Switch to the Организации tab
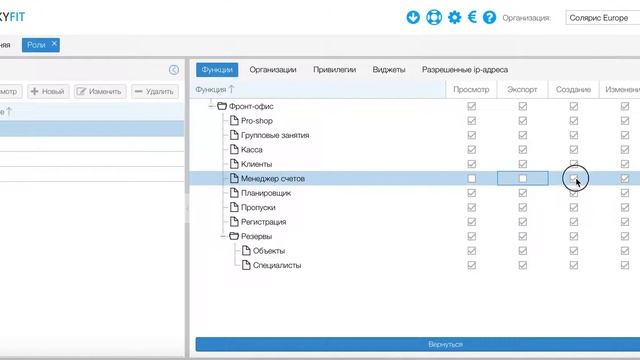This screenshot has height=360, width=640. (x=273, y=70)
